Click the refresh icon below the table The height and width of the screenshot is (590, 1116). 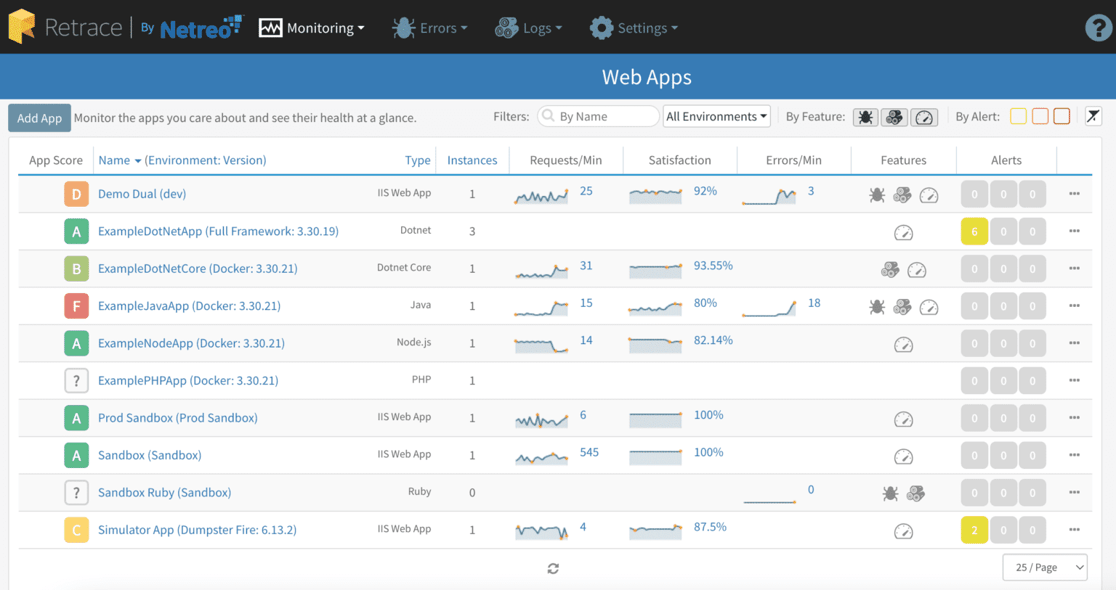553,567
